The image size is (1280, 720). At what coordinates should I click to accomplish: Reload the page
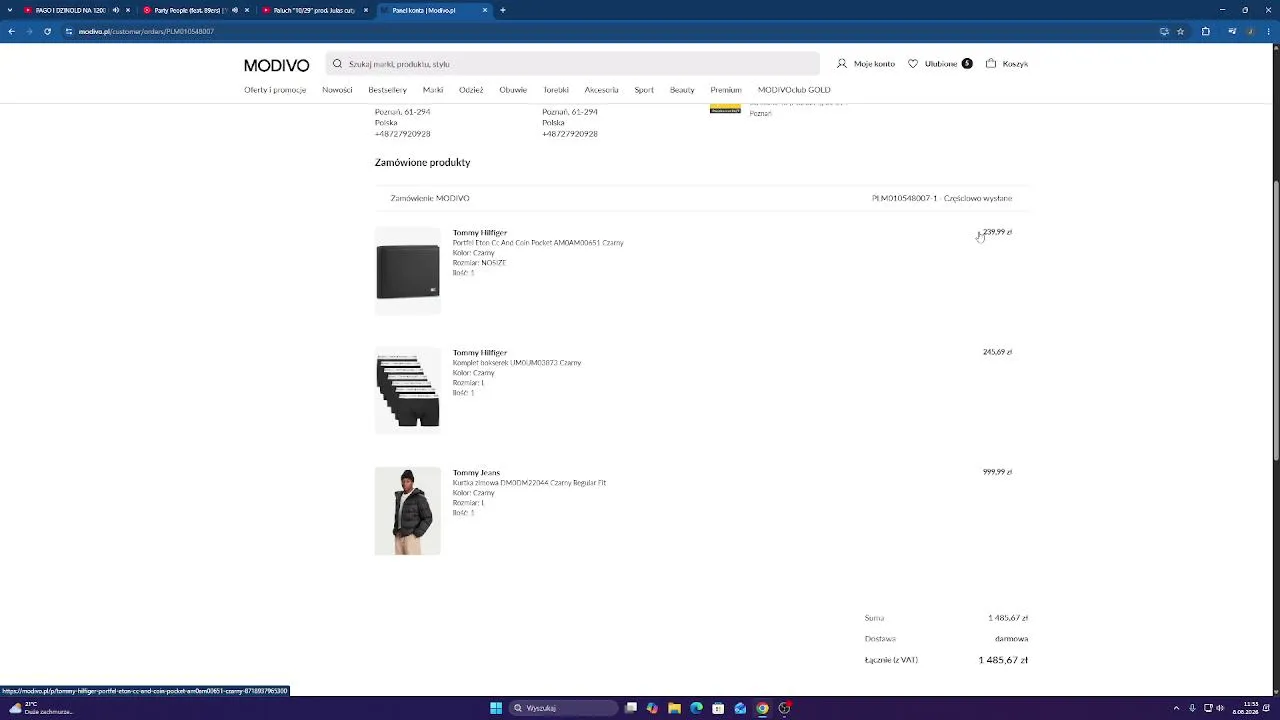coord(47,31)
